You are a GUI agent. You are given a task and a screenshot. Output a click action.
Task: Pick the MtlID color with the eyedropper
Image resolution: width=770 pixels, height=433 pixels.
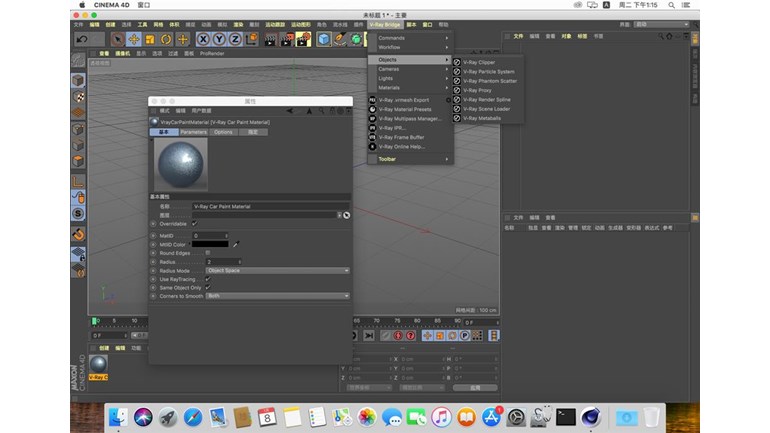click(x=237, y=243)
